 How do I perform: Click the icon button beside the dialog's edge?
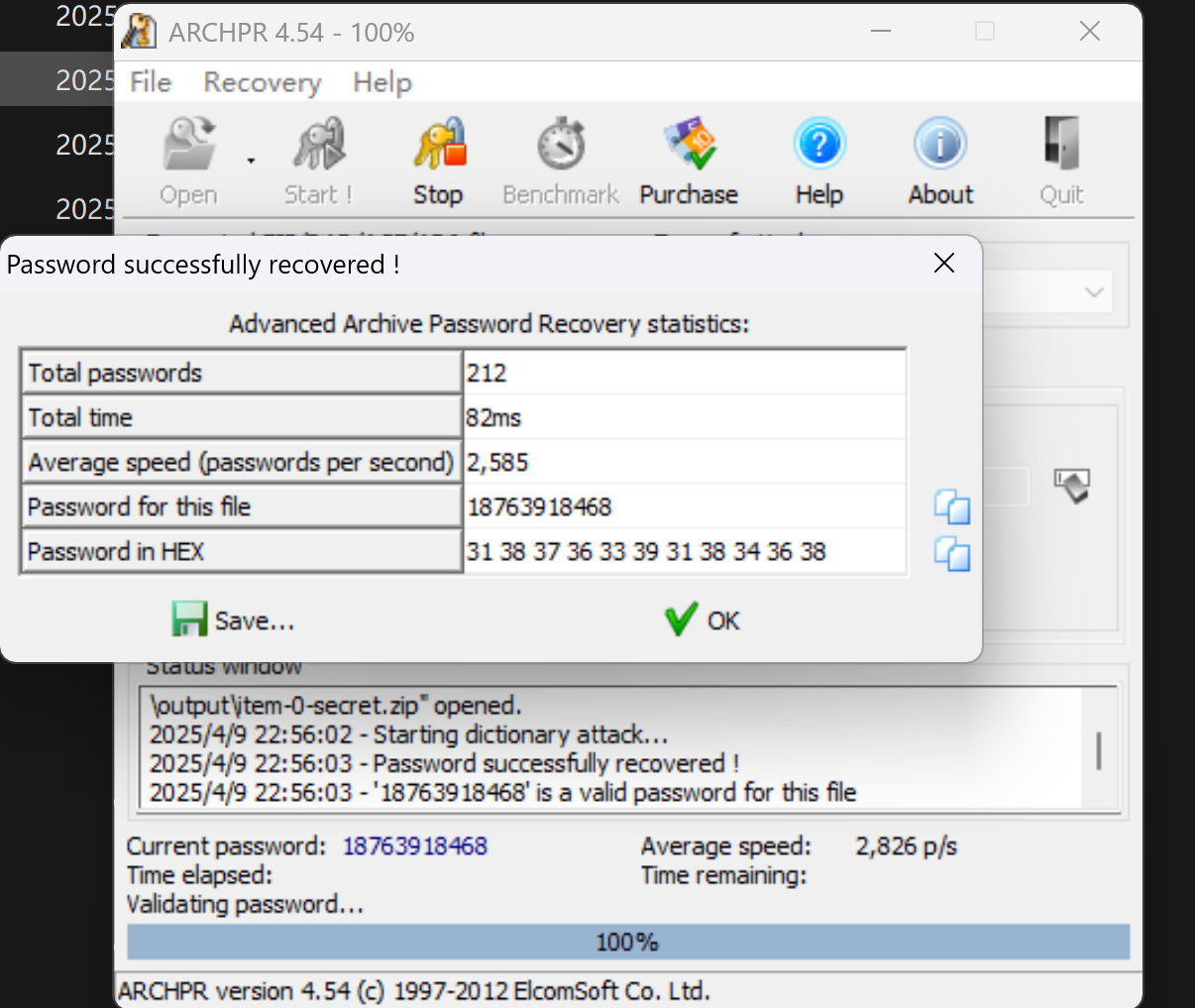[1072, 486]
